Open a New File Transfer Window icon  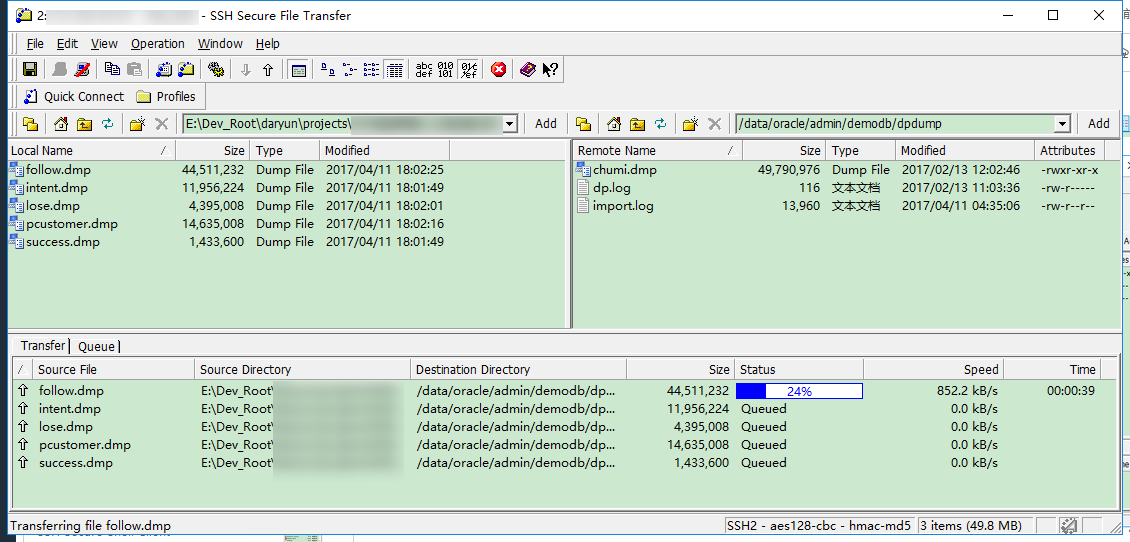186,70
